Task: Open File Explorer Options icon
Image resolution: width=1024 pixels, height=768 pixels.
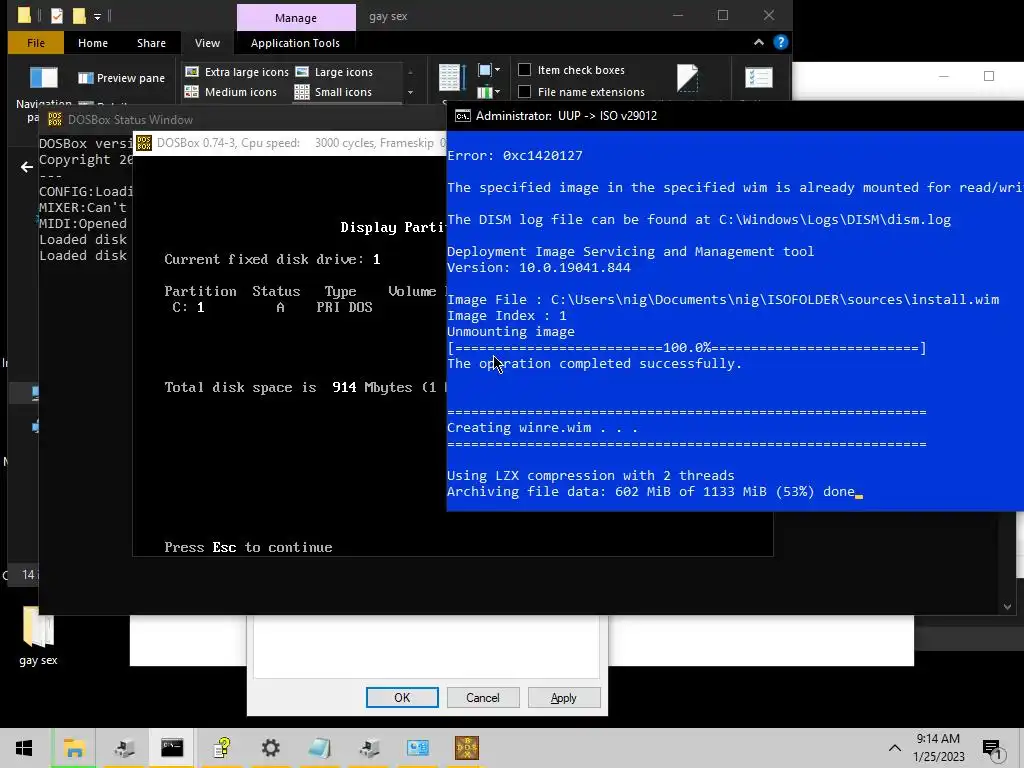Action: click(759, 78)
